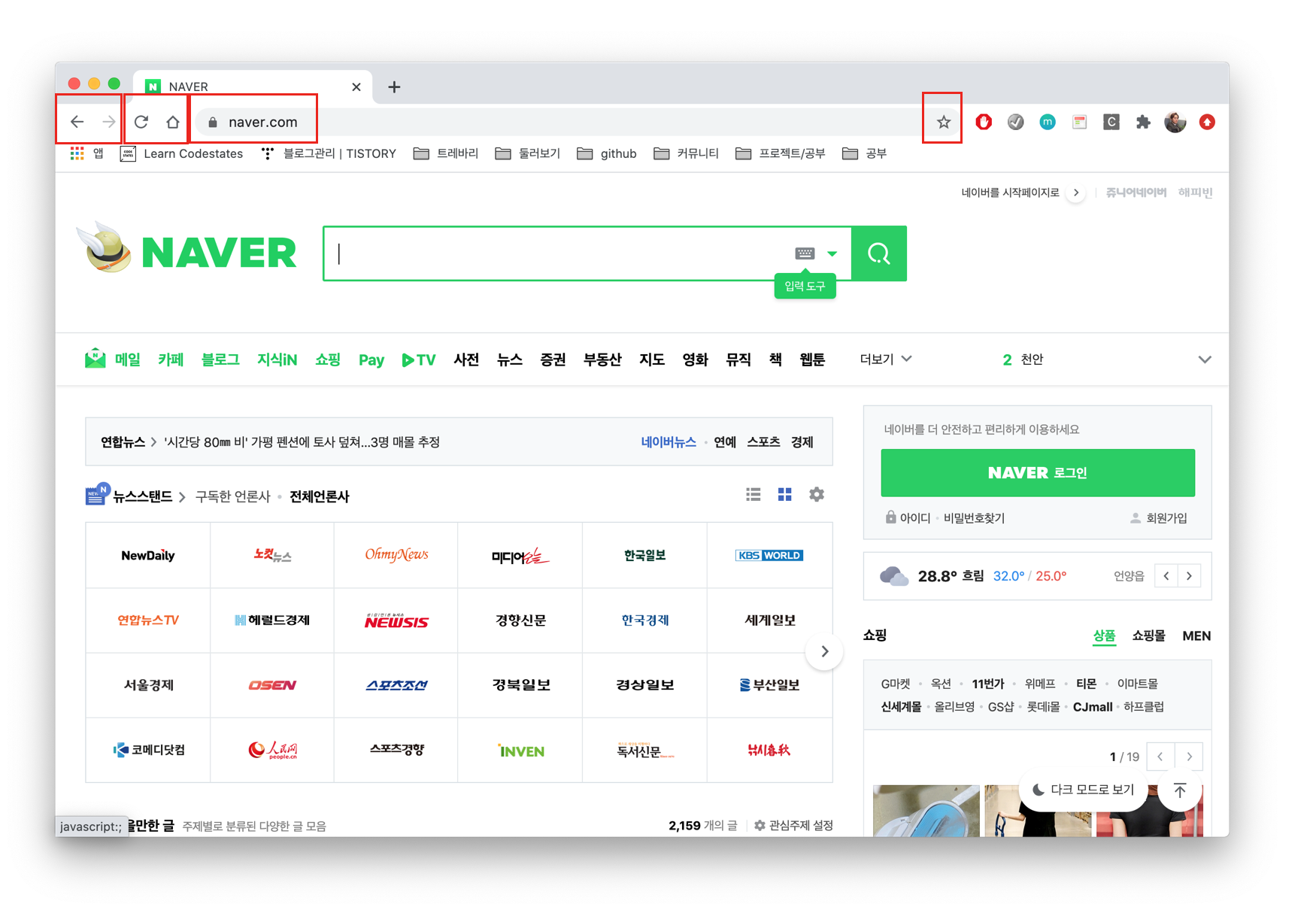Open the 웹툰 service menu item
The image size is (1316, 910).
tap(812, 359)
